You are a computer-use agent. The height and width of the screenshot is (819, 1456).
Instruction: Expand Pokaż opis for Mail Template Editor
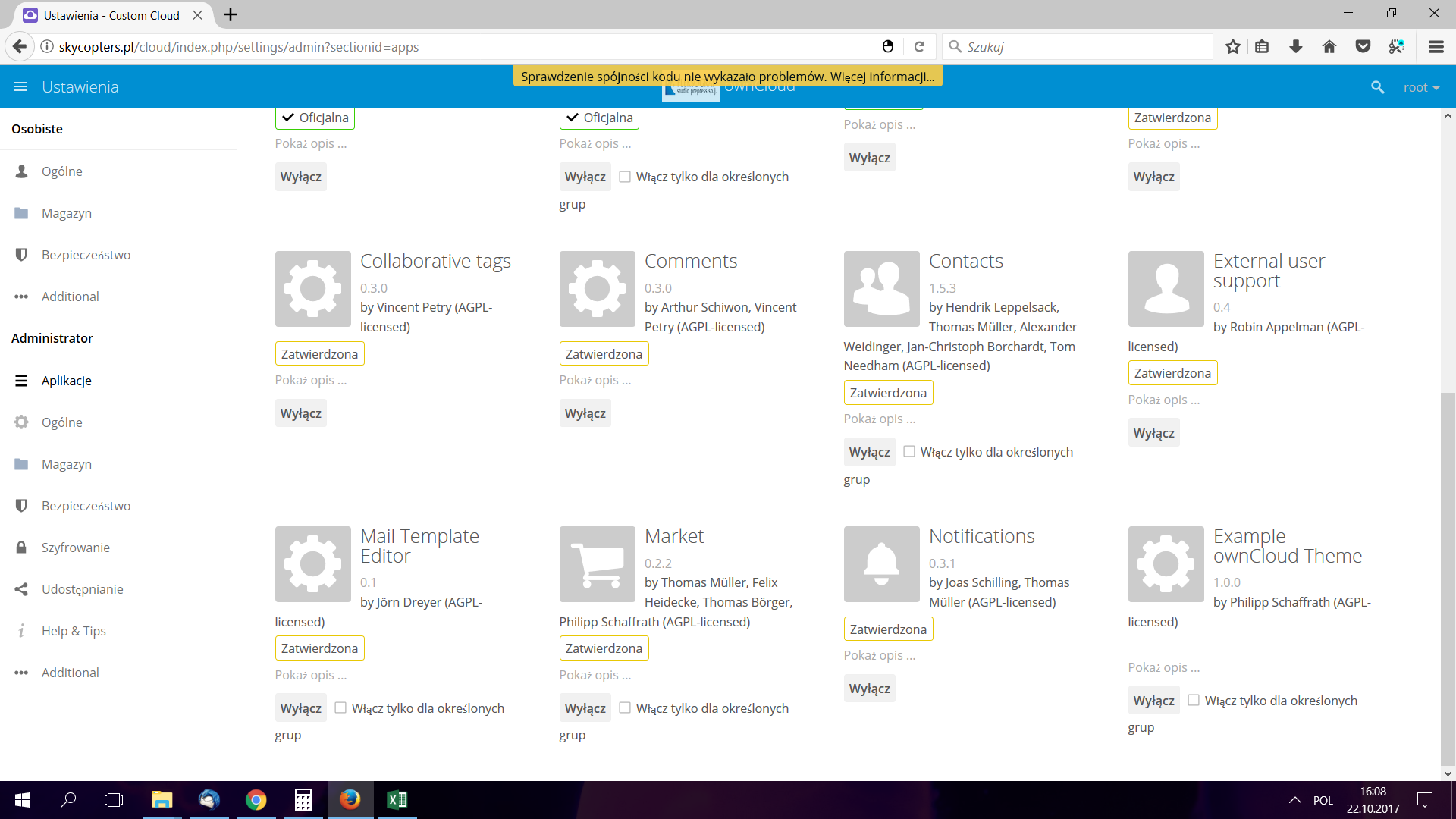pyautogui.click(x=311, y=675)
